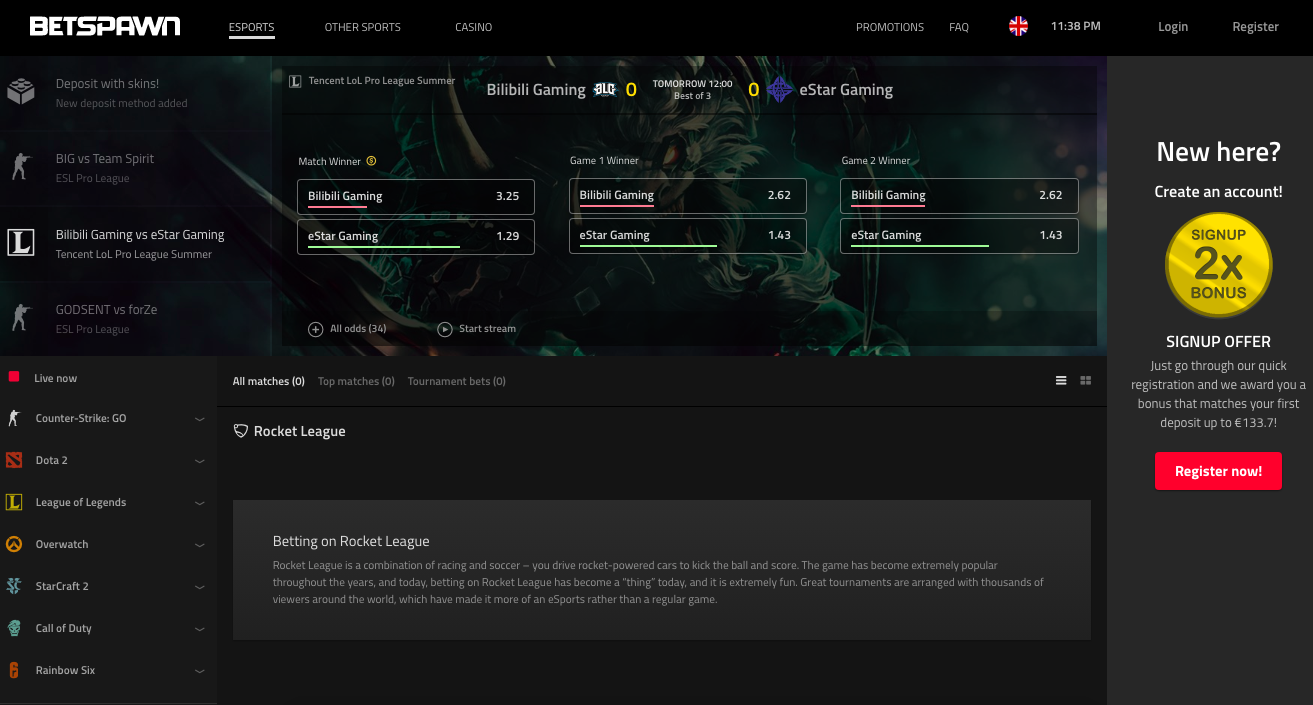
Task: Switch matches to list view
Action: pyautogui.click(x=1061, y=381)
